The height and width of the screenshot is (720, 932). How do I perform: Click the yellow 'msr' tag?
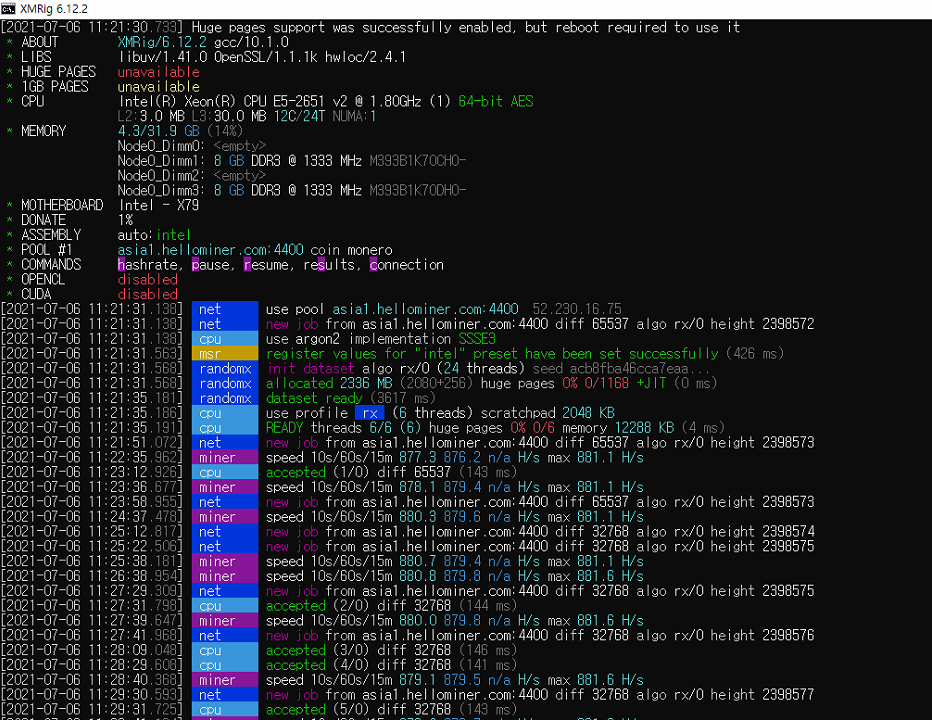pyautogui.click(x=225, y=354)
